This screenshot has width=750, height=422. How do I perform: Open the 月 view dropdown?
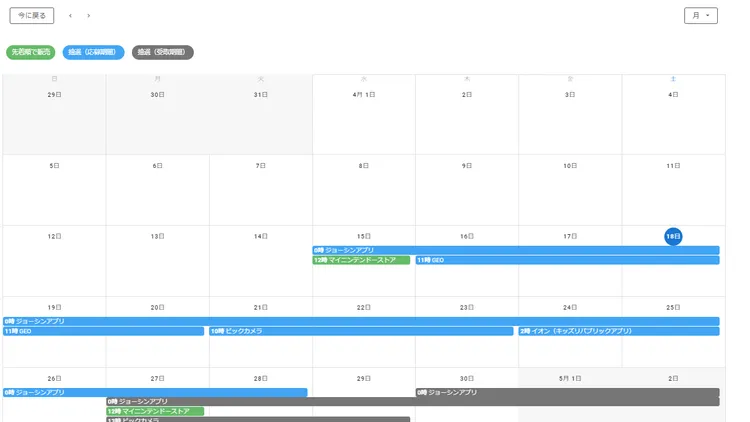[701, 15]
